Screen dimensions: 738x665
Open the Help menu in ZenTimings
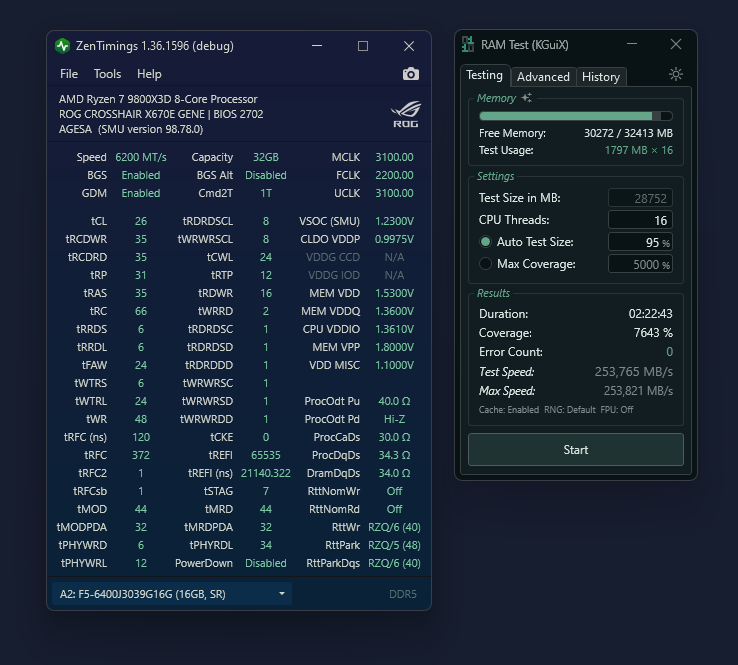point(149,74)
